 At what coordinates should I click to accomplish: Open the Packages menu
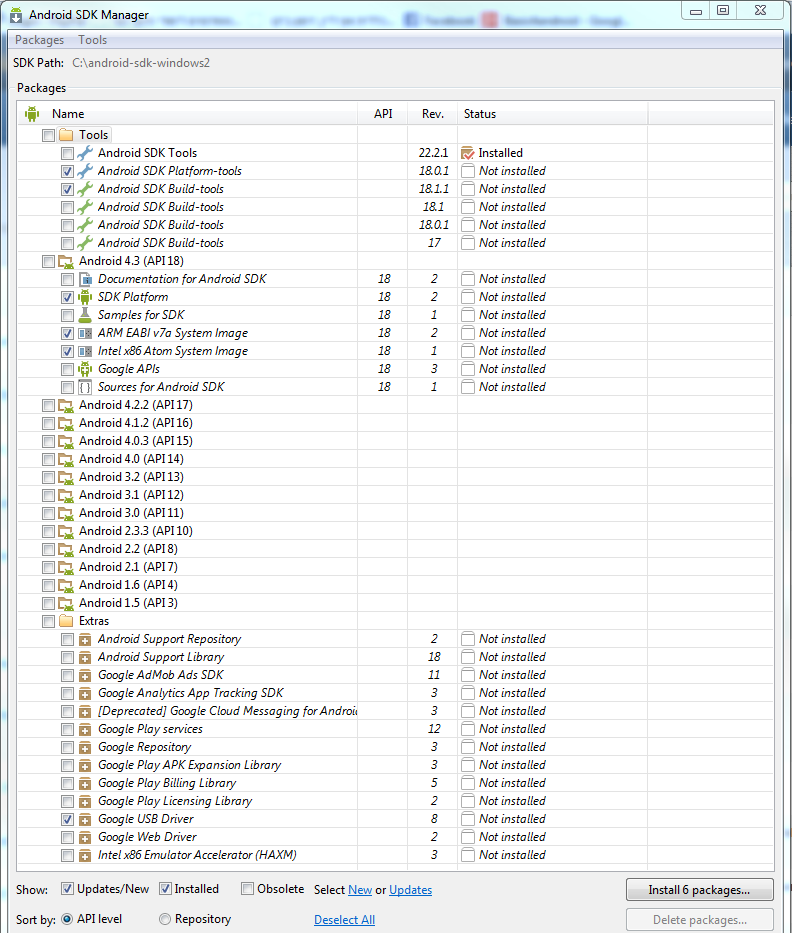coord(39,40)
